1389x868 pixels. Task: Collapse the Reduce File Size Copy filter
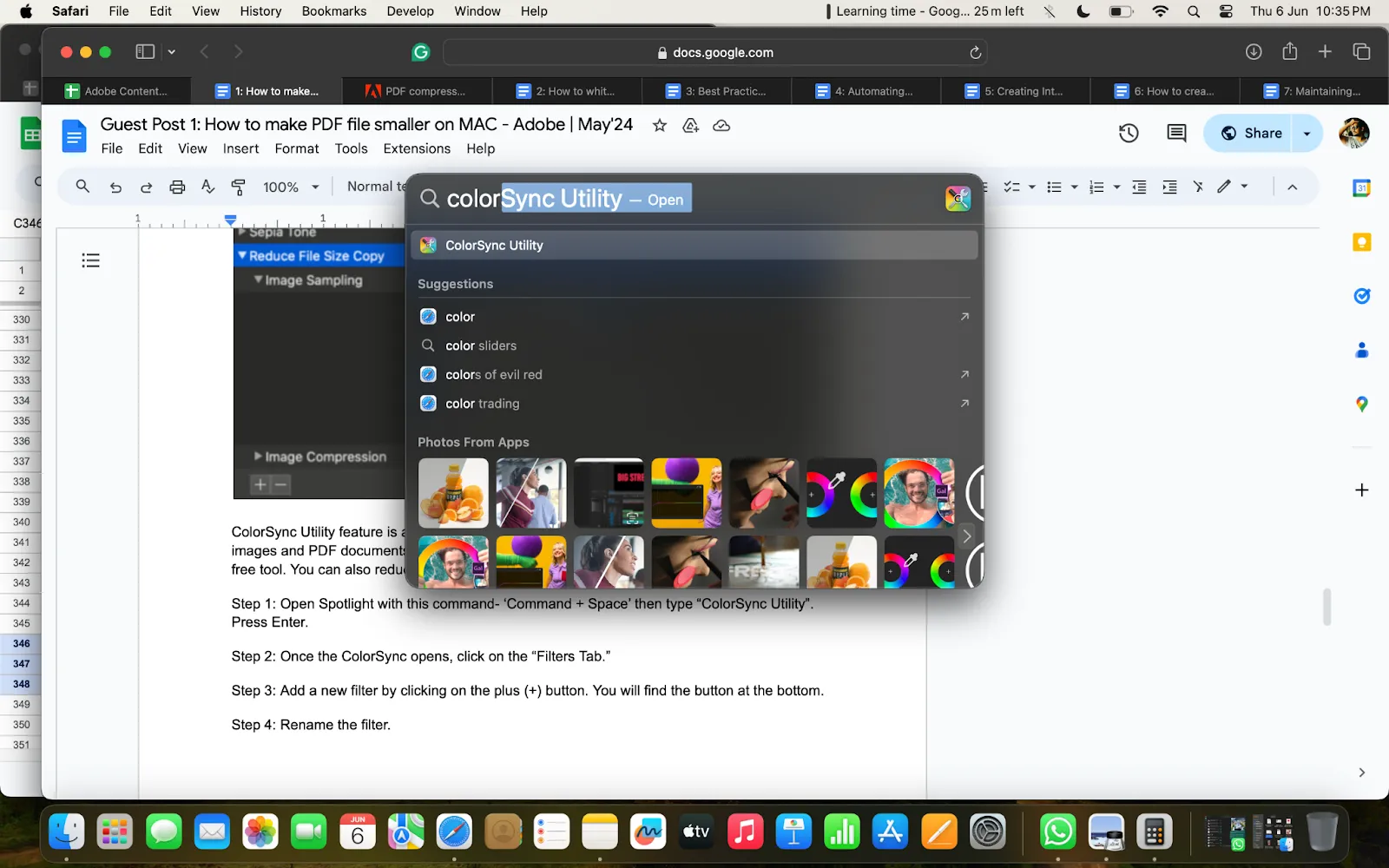[x=242, y=255]
